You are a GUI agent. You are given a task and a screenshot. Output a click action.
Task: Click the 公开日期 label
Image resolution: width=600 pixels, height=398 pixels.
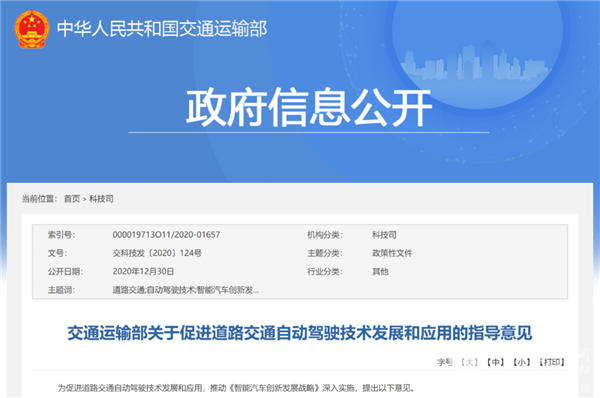pyautogui.click(x=65, y=271)
